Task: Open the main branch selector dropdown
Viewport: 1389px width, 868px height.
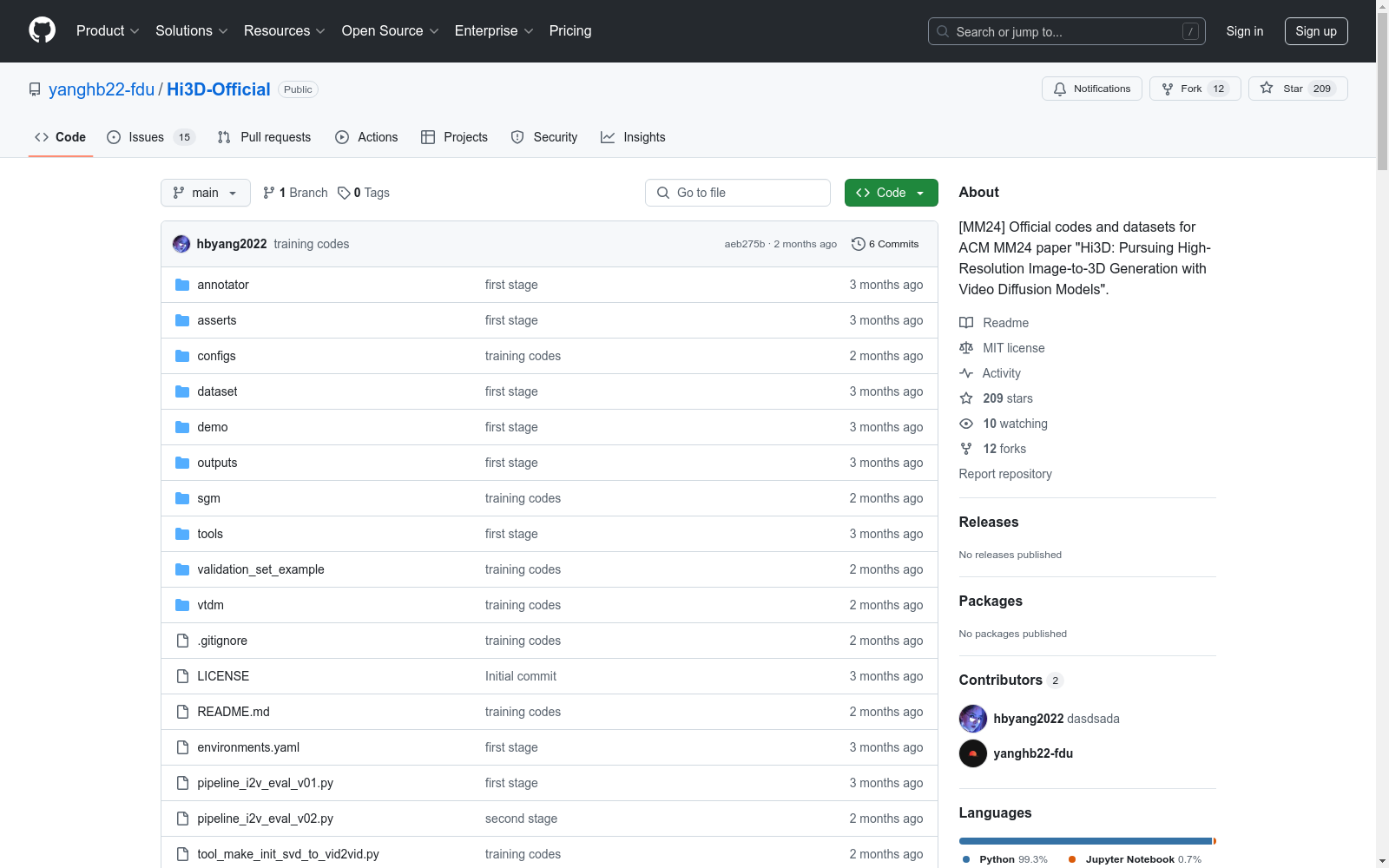Action: point(206,193)
